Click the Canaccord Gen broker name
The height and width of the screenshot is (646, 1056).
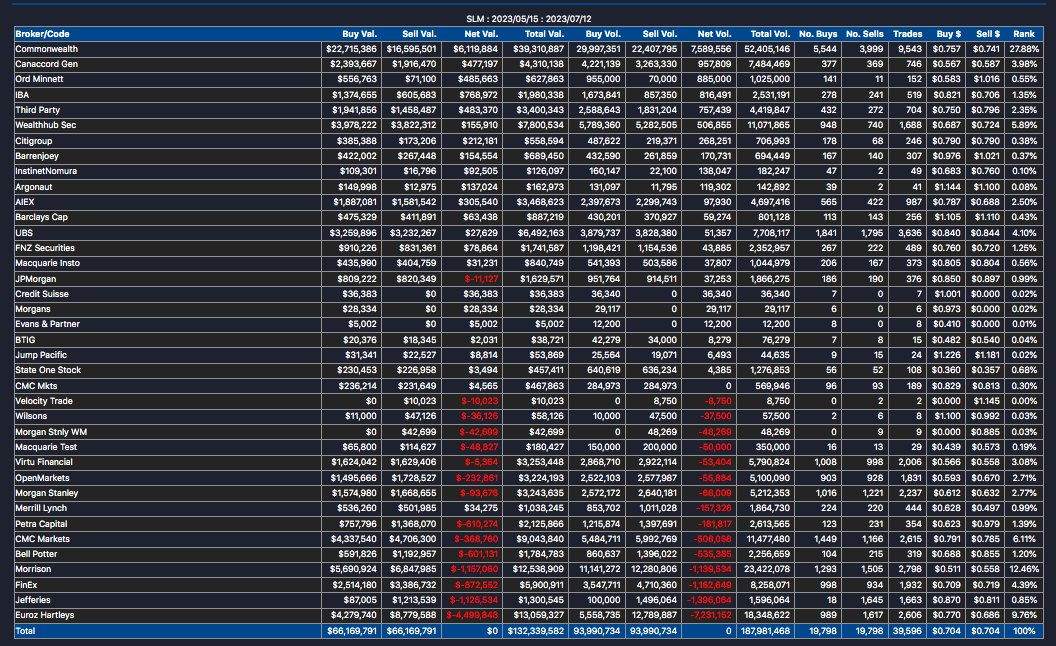click(x=46, y=64)
